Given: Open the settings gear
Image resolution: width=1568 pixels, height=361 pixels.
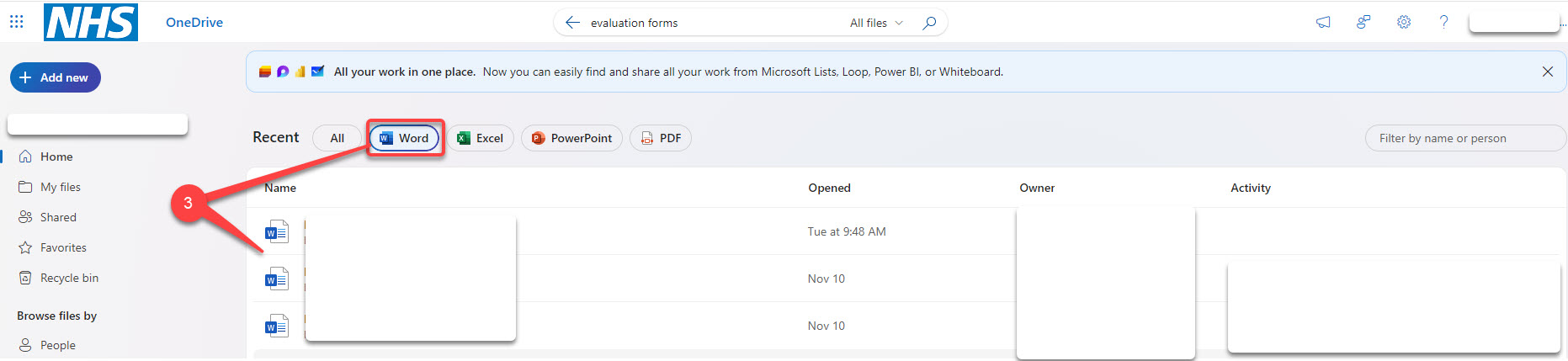Looking at the screenshot, I should (x=1403, y=23).
